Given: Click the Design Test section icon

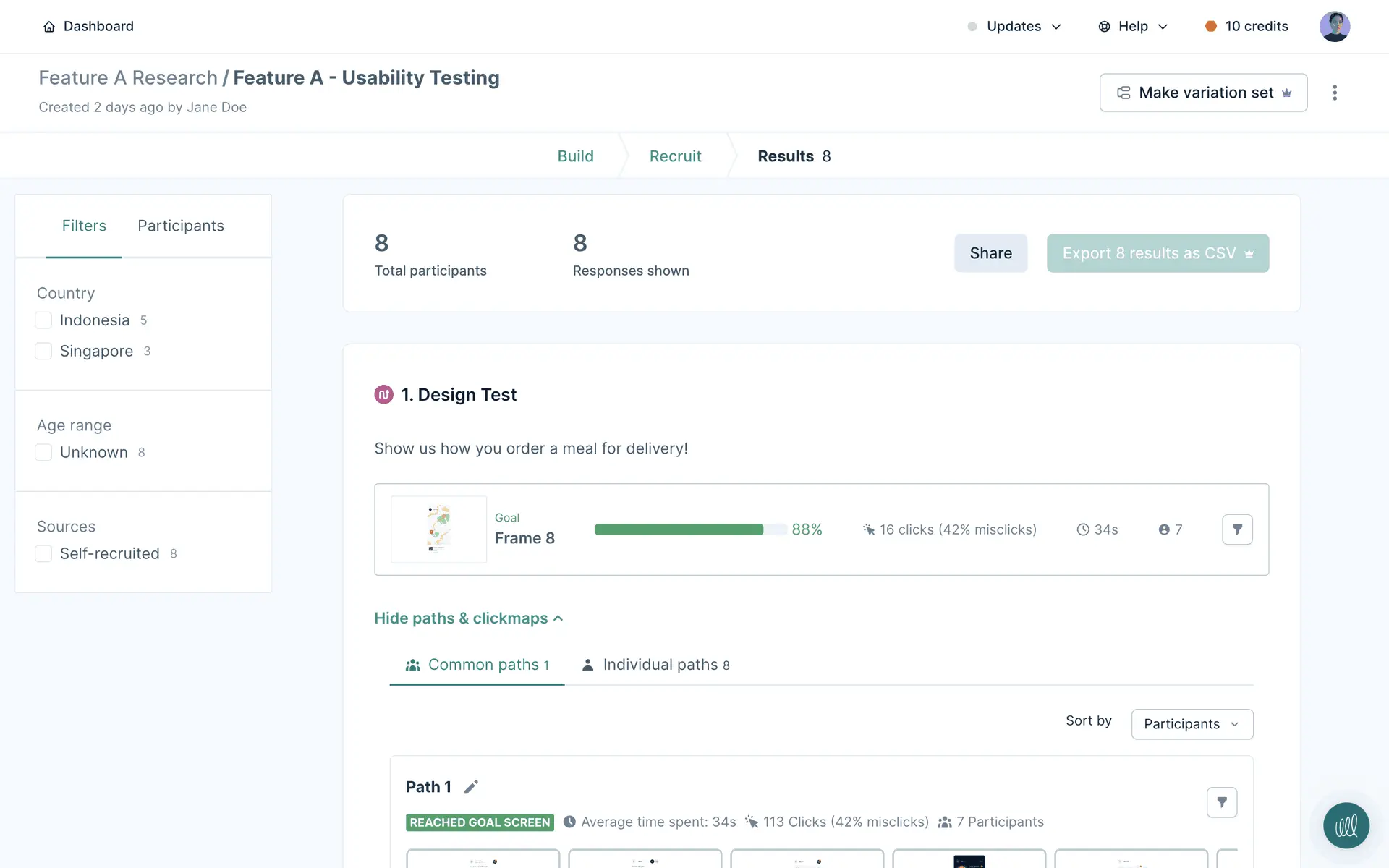Looking at the screenshot, I should coord(383,394).
